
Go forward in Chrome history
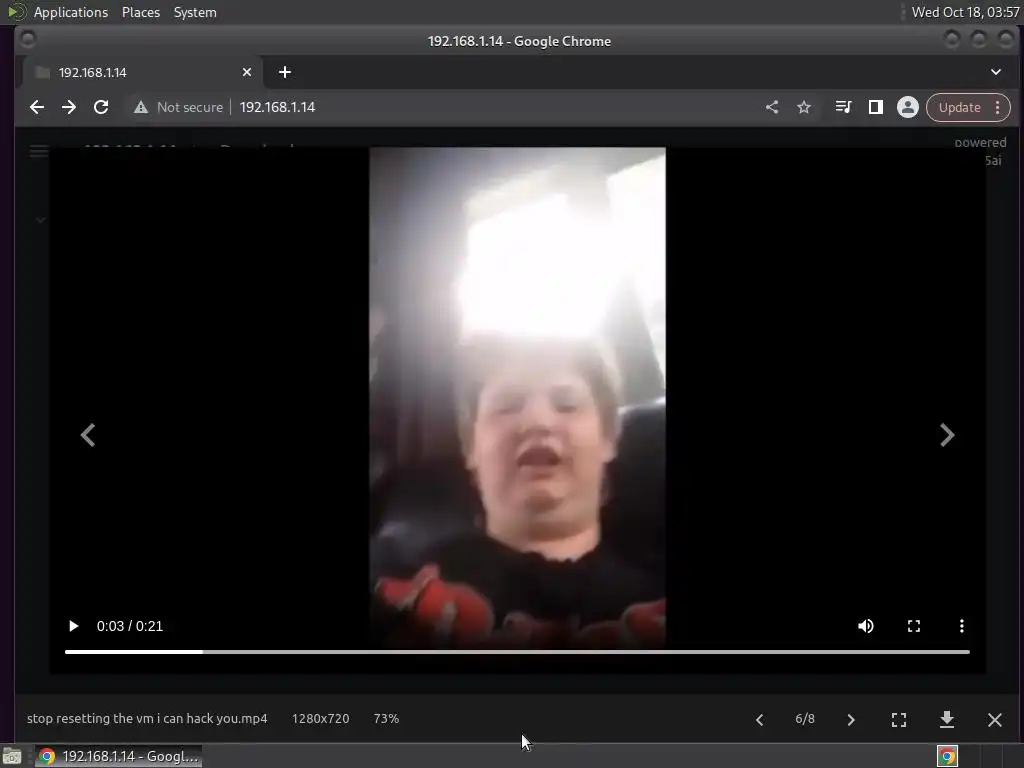(69, 107)
